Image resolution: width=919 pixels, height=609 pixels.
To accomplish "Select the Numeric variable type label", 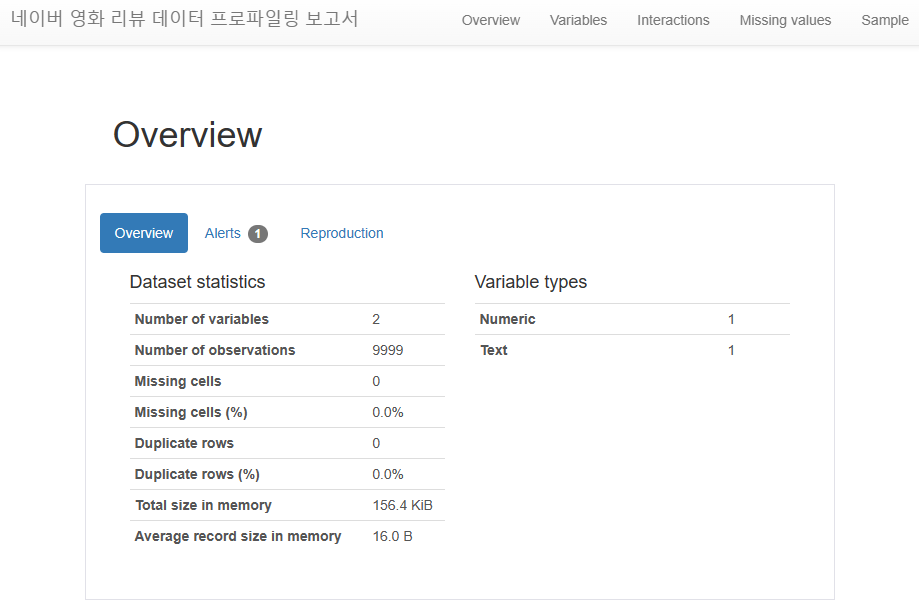I will tap(508, 319).
